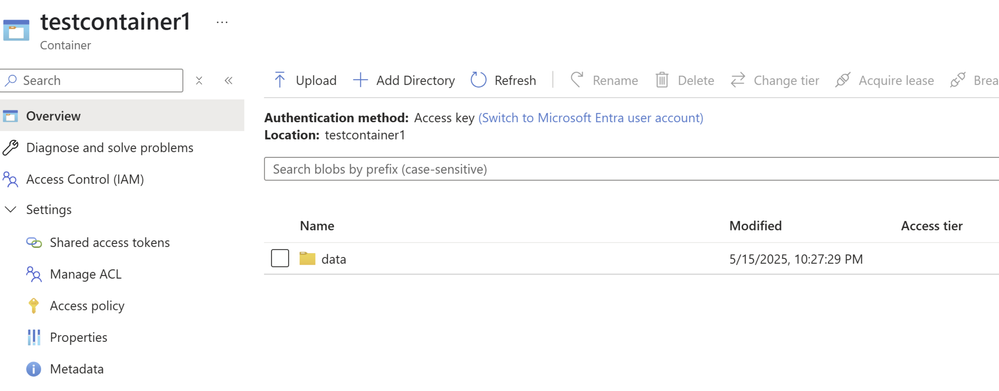Click the Delete trash can icon
Viewport: 999px width, 391px height.
point(663,80)
